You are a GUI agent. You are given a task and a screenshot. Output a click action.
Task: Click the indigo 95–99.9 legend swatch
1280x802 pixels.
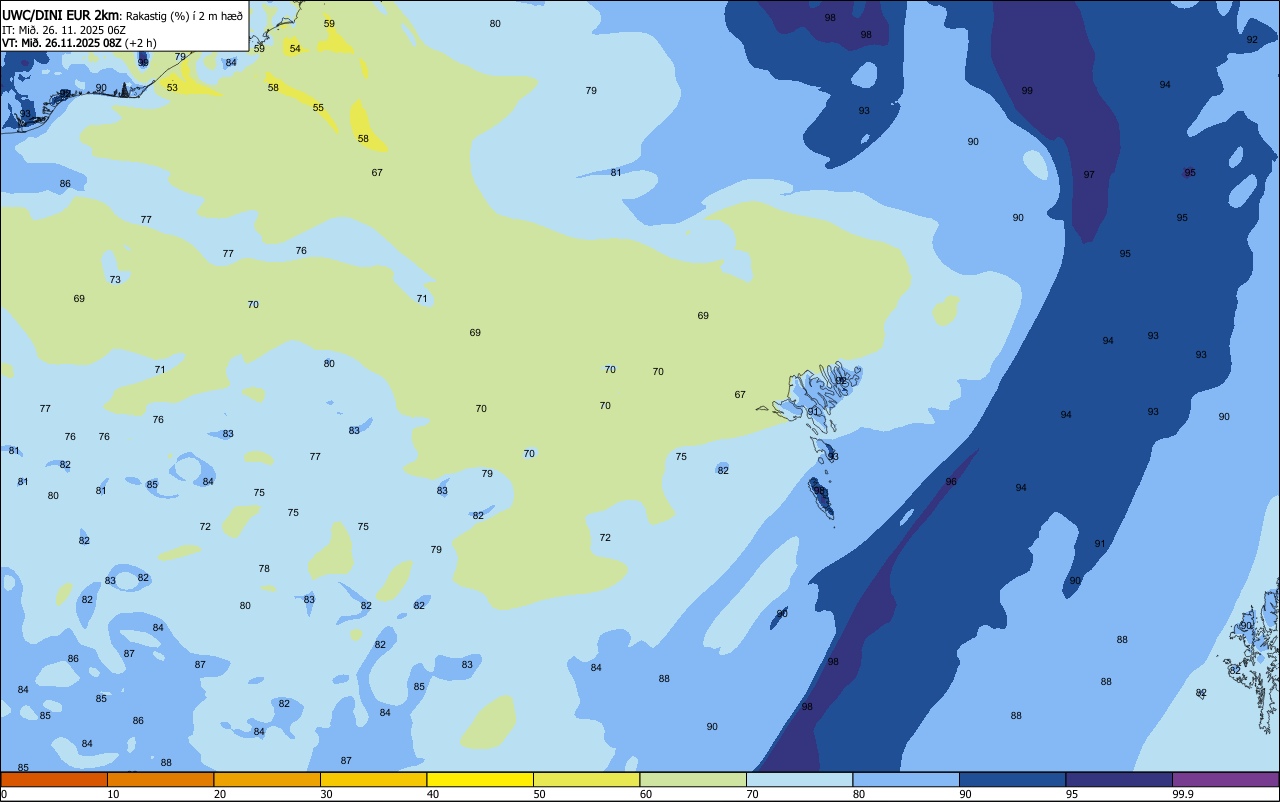point(1119,779)
